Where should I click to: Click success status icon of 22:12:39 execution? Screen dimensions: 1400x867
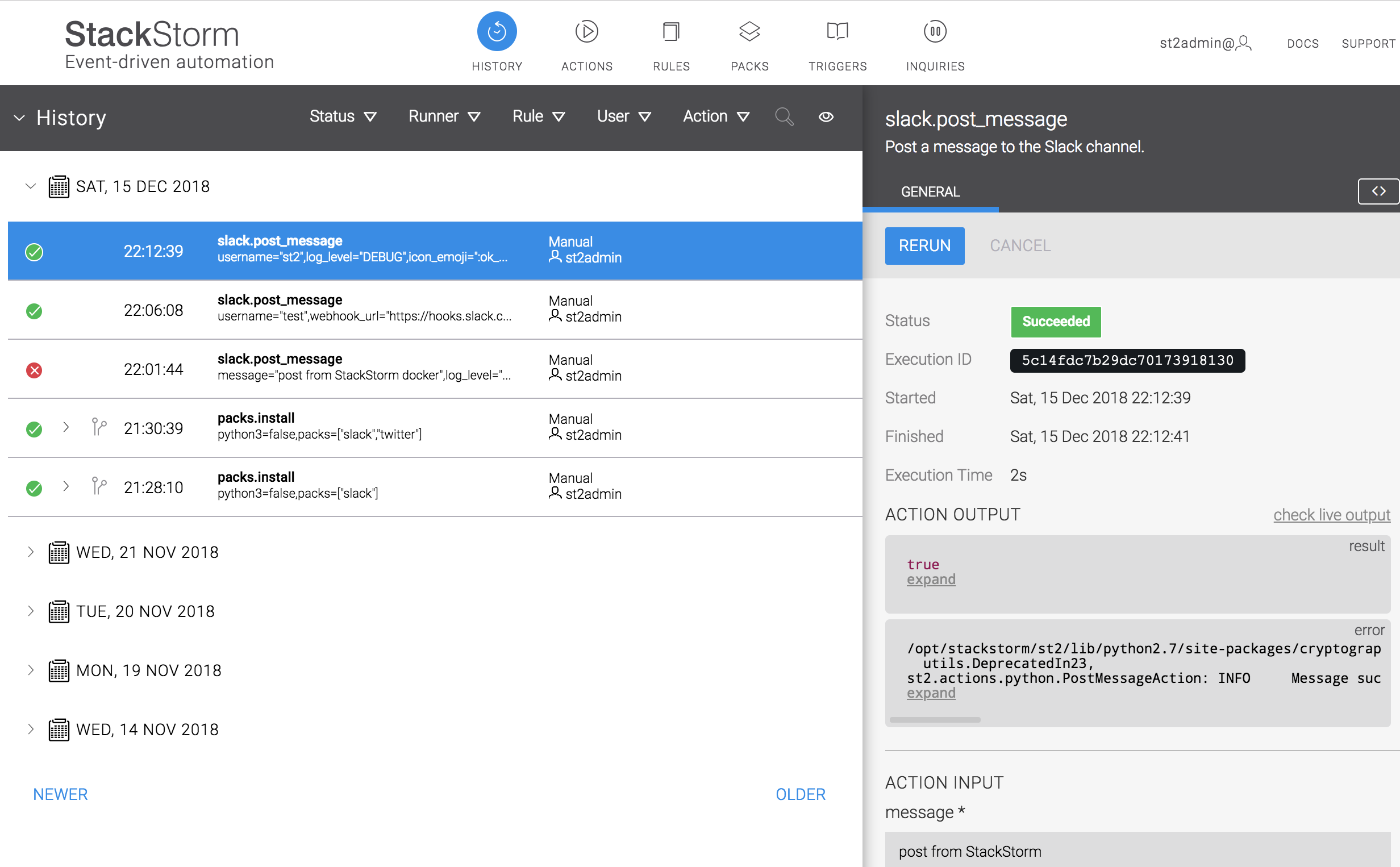click(x=35, y=252)
